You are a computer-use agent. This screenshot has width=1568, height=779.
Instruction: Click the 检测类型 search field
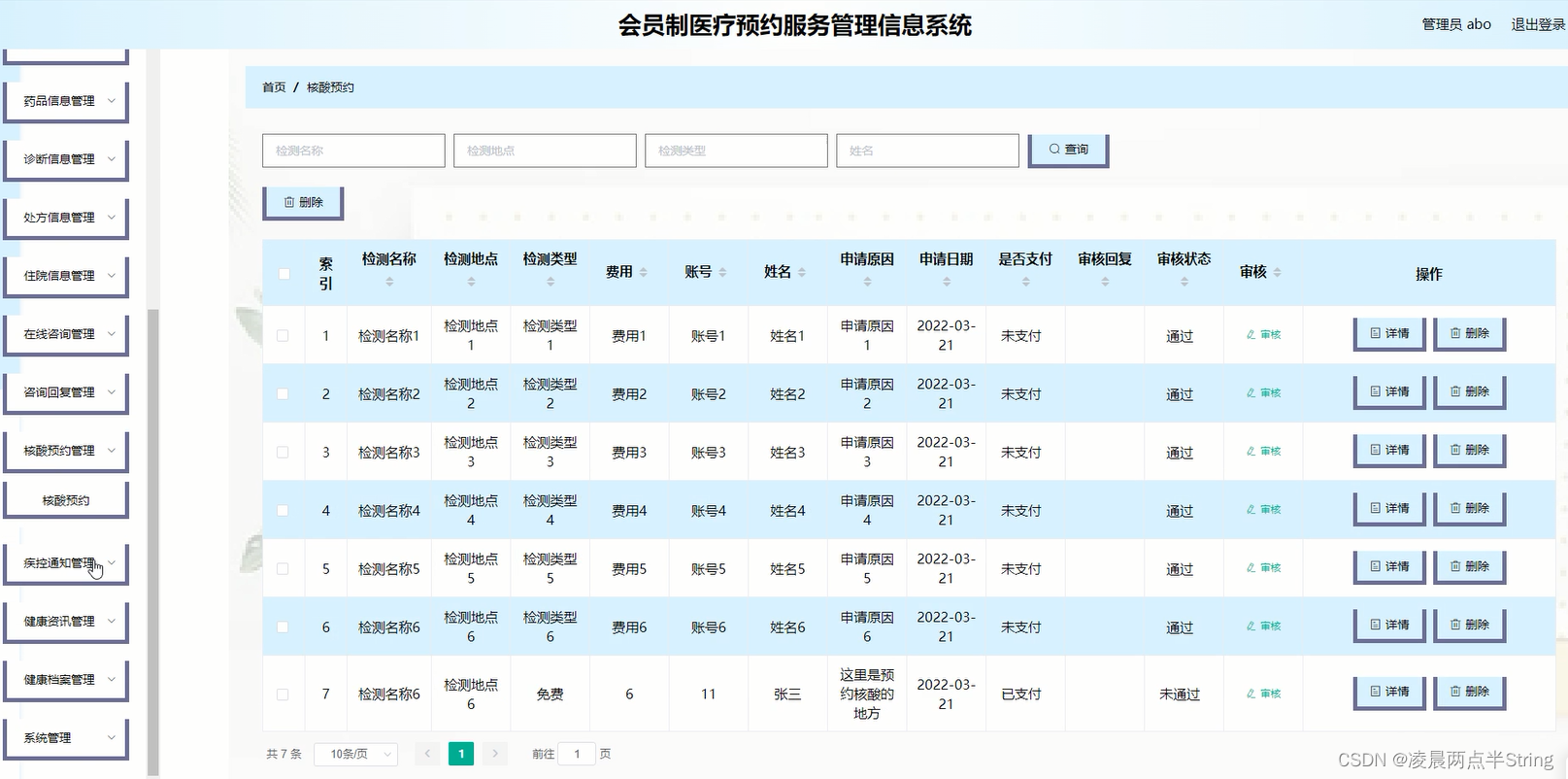[736, 151]
